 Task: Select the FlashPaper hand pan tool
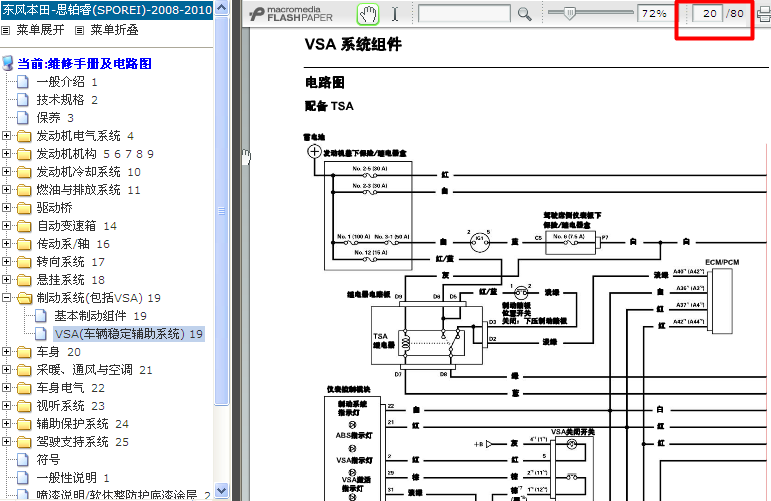(368, 14)
